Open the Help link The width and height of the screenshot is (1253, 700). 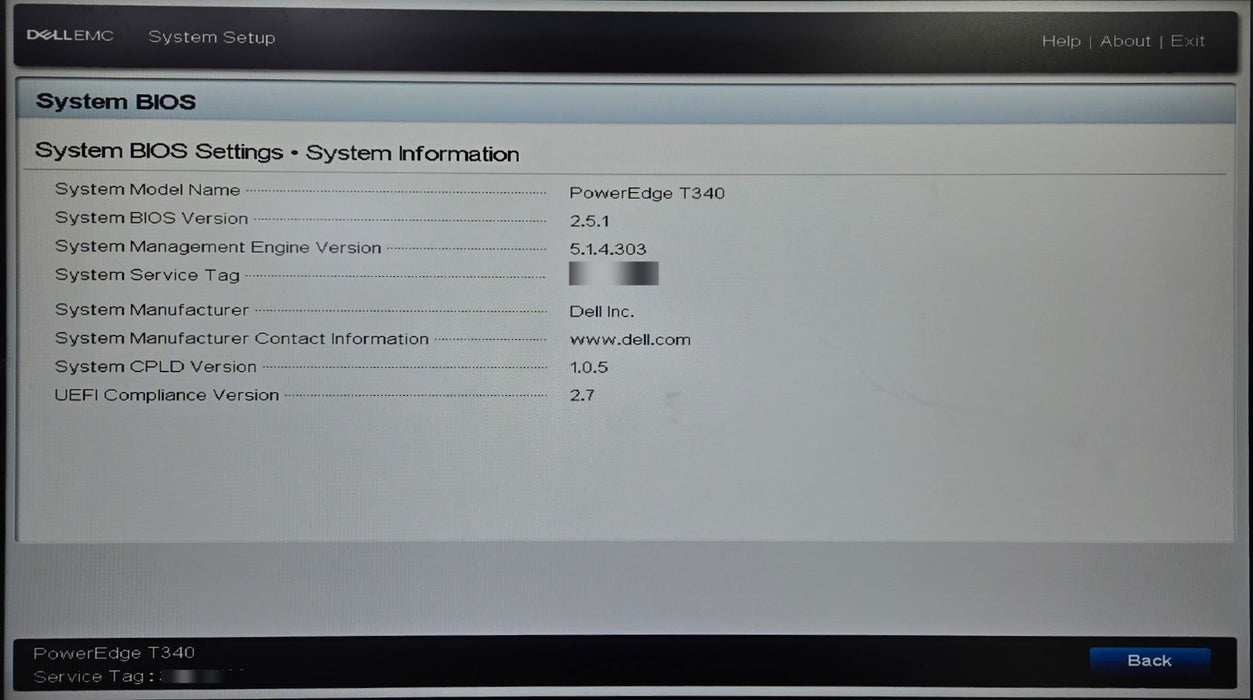1061,41
